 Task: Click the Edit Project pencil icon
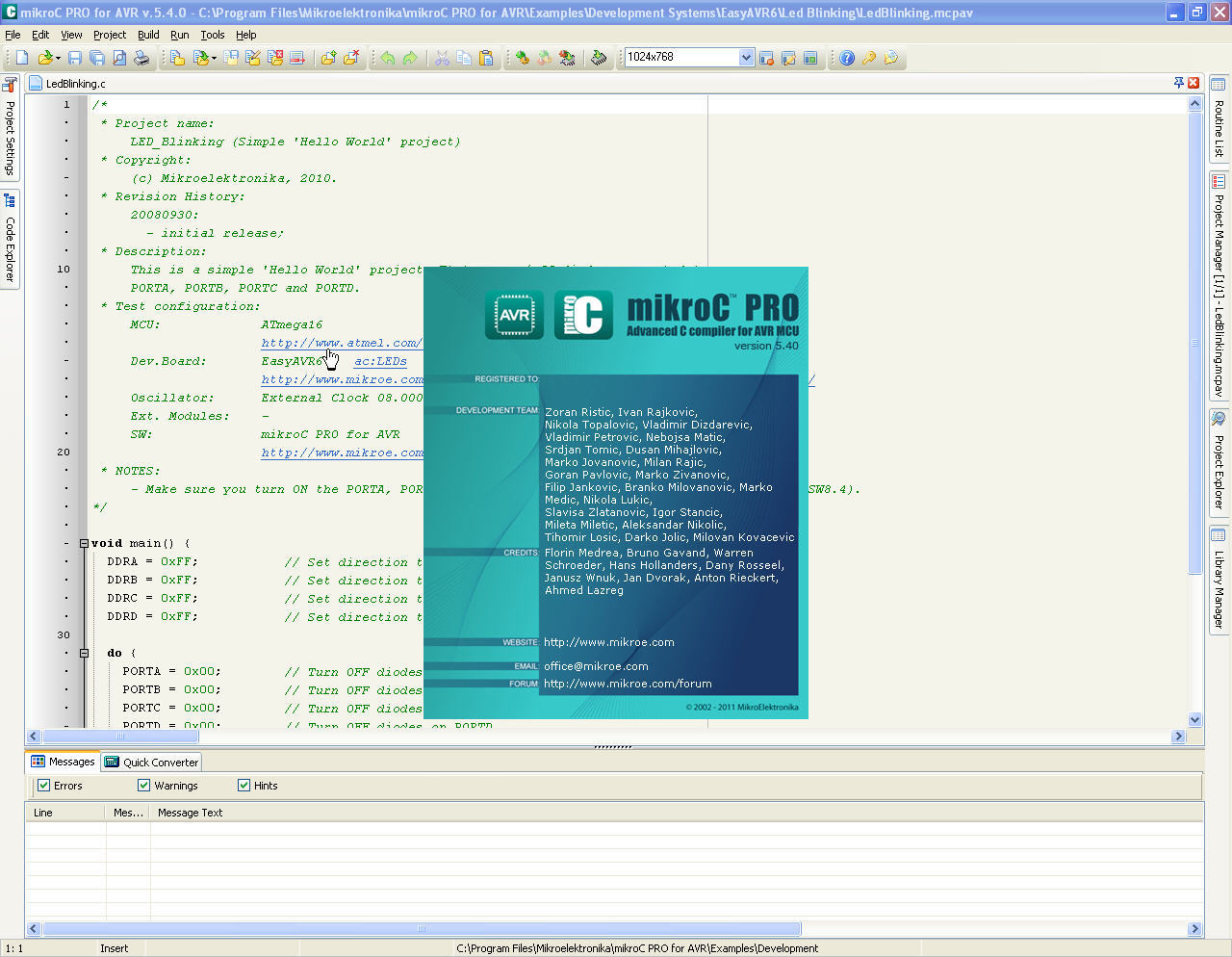253,58
